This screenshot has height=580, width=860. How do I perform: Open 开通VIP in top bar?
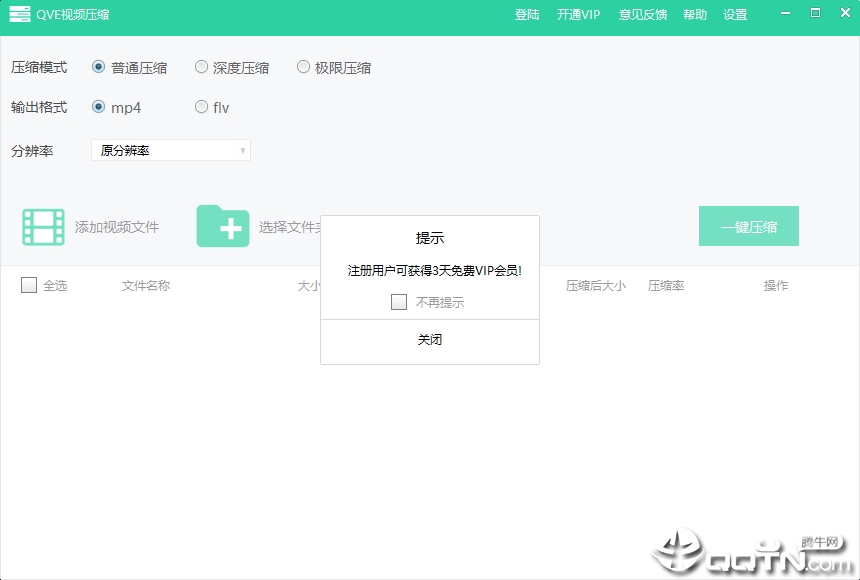pos(578,15)
